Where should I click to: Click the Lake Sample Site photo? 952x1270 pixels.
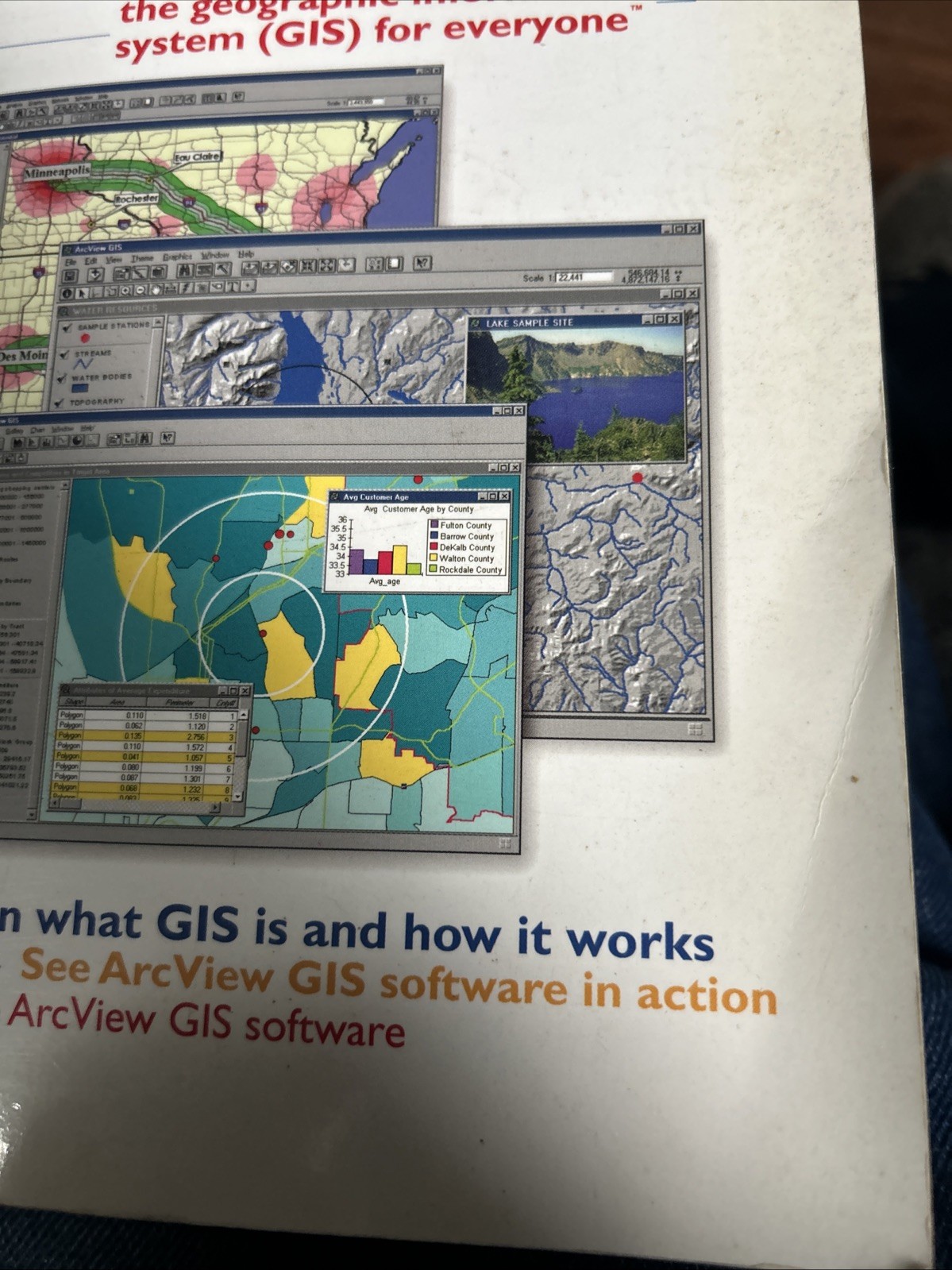coord(576,394)
